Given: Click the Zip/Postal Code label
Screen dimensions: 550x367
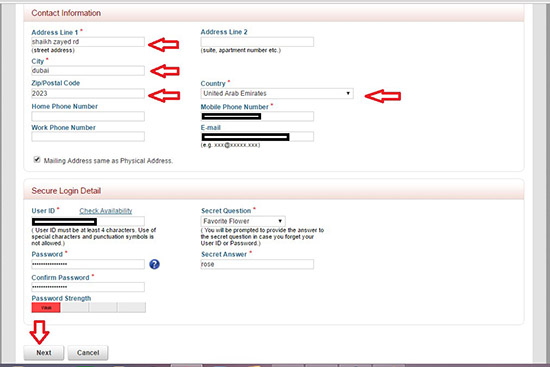Looking at the screenshot, I should pos(56,83).
